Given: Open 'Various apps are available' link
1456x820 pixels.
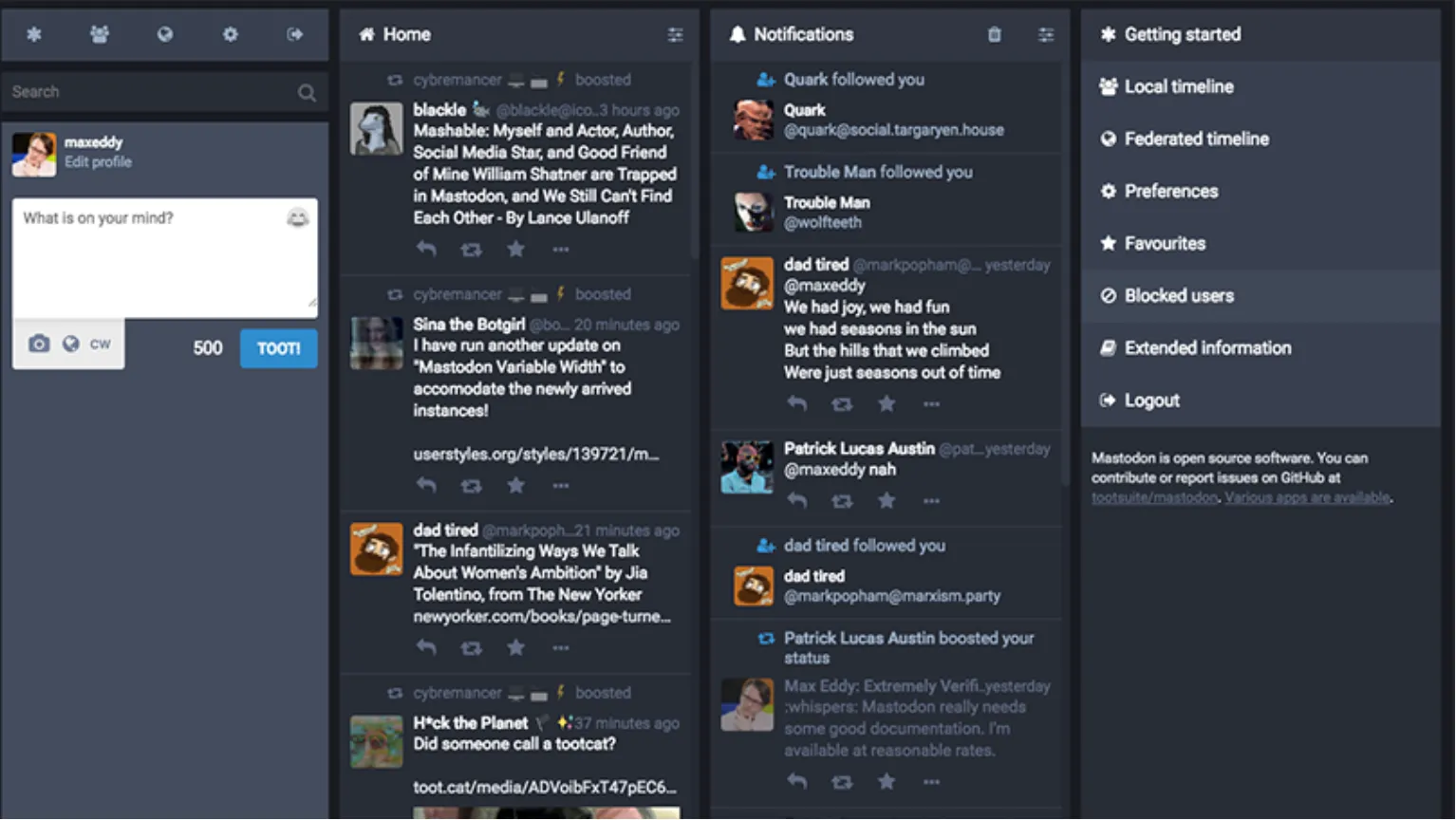Looking at the screenshot, I should click(x=1307, y=498).
